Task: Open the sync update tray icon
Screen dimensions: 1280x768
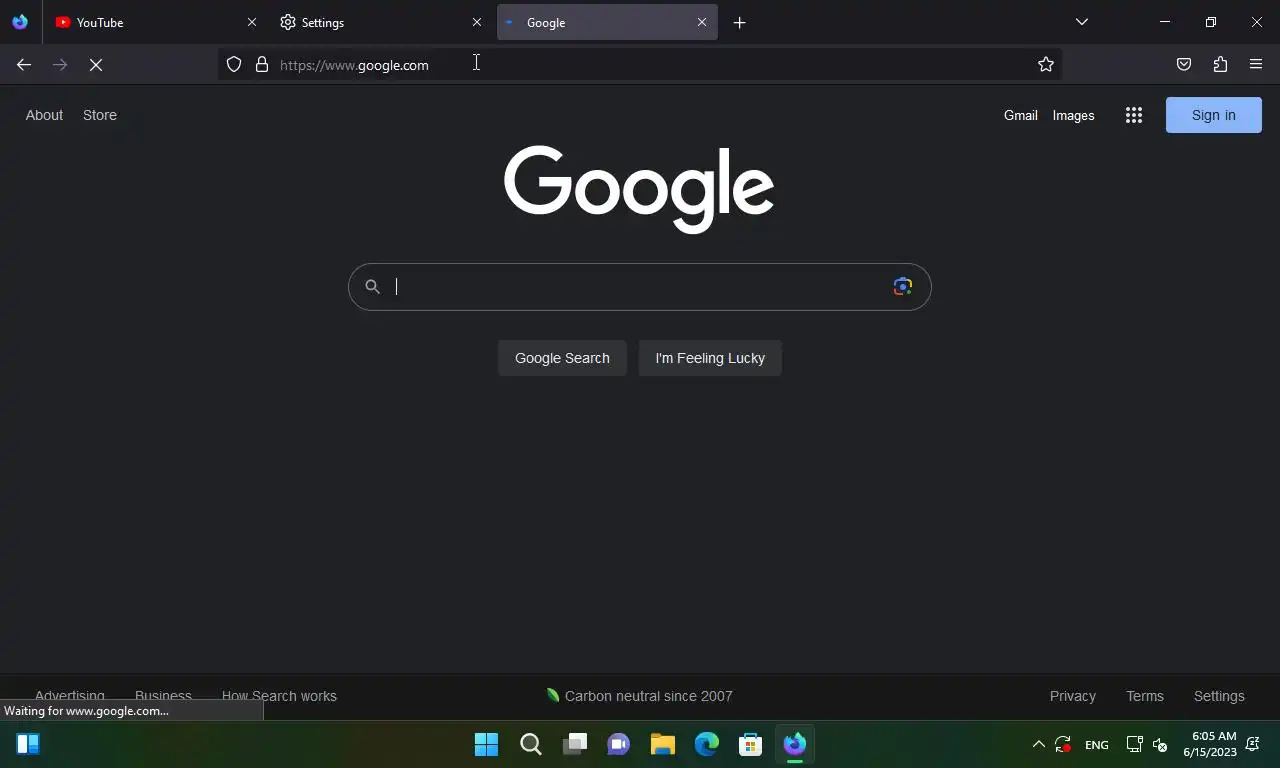Action: coord(1063,744)
